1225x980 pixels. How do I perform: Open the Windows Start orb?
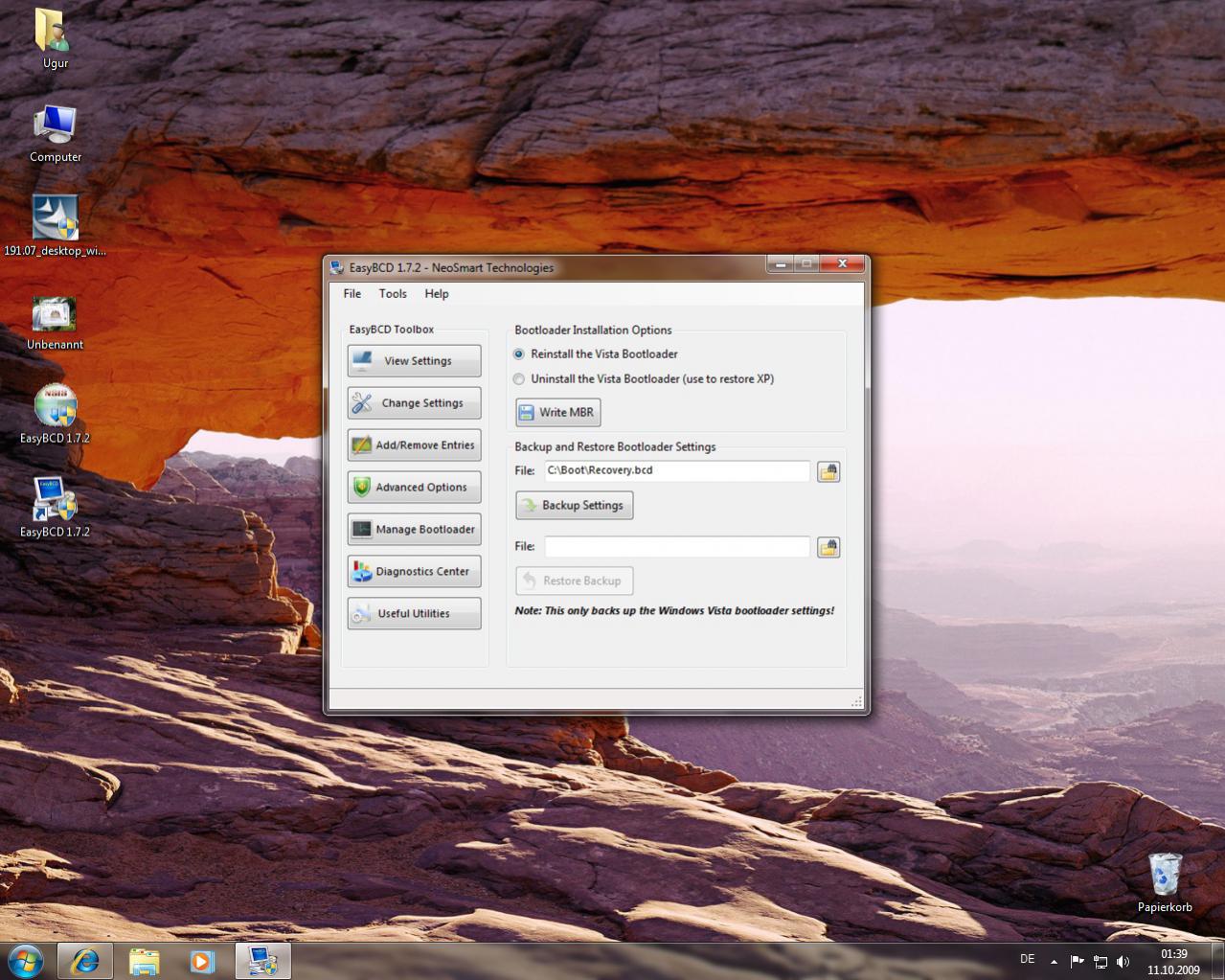pos(26,960)
